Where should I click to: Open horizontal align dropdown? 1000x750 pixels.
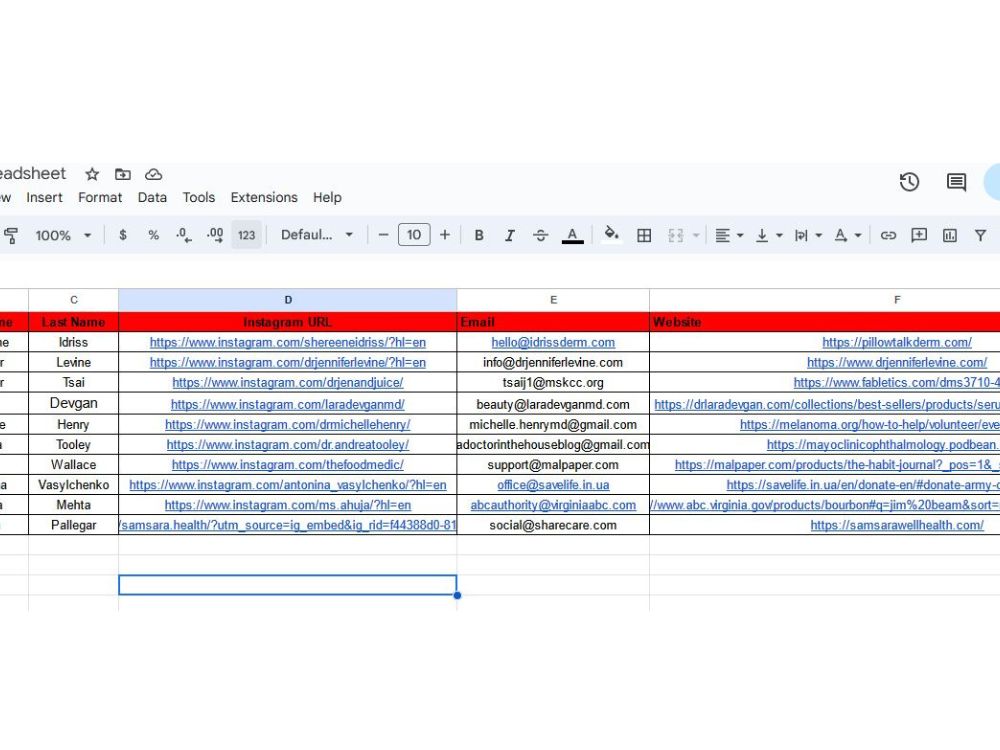pyautogui.click(x=729, y=235)
